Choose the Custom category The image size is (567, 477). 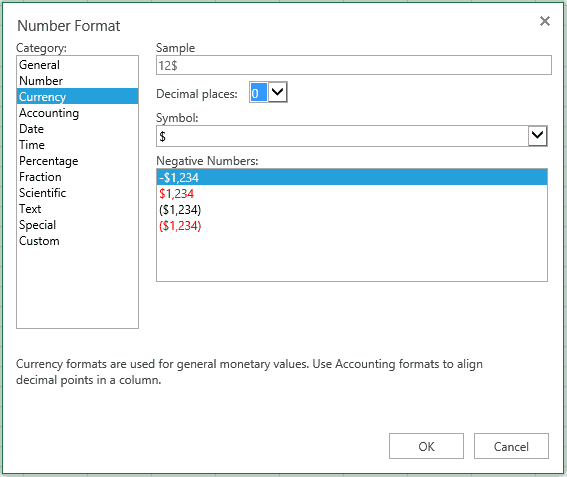pyautogui.click(x=77, y=241)
